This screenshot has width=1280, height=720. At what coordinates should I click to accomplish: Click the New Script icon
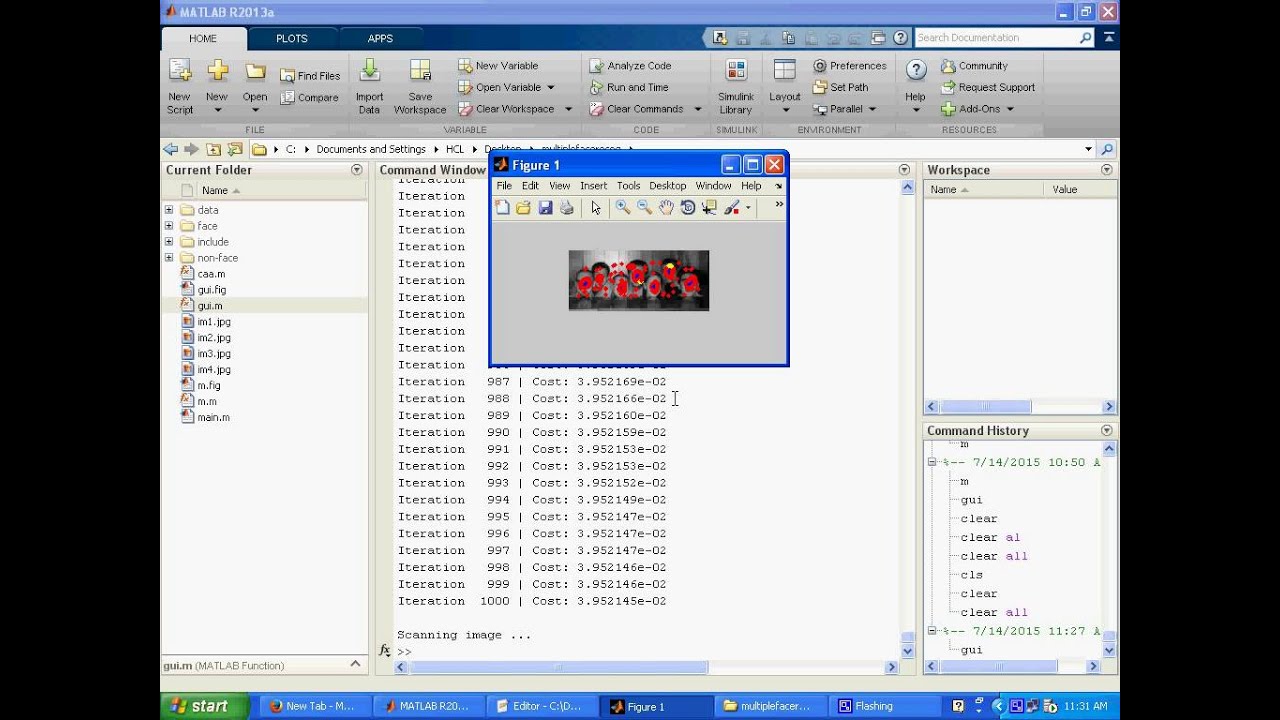tap(180, 71)
